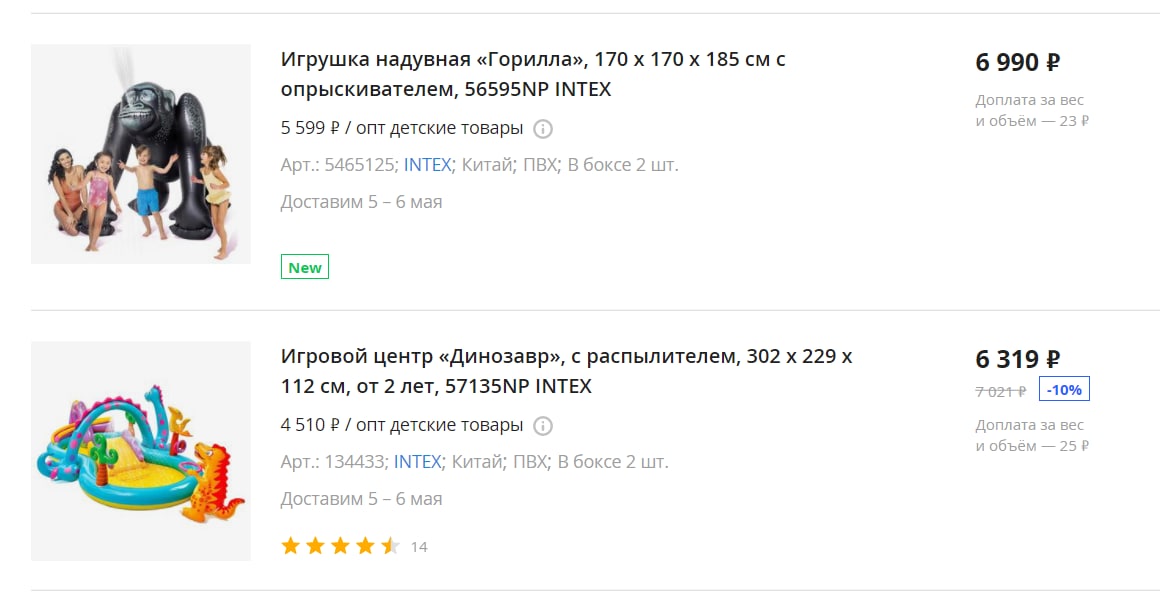1160x595 pixels.
Task: Click the 6 990 ₽ price
Action: [x=1017, y=62]
